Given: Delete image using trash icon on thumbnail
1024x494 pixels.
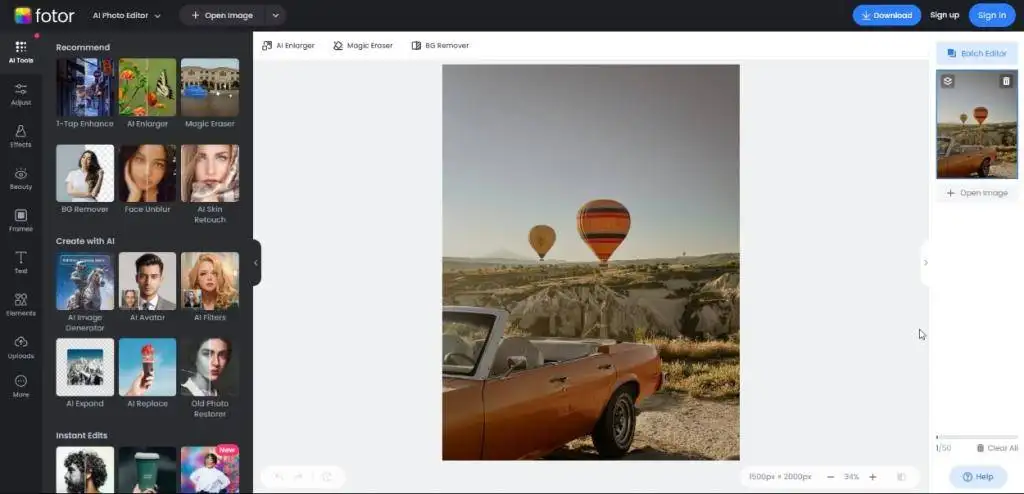Looking at the screenshot, I should pos(1006,81).
